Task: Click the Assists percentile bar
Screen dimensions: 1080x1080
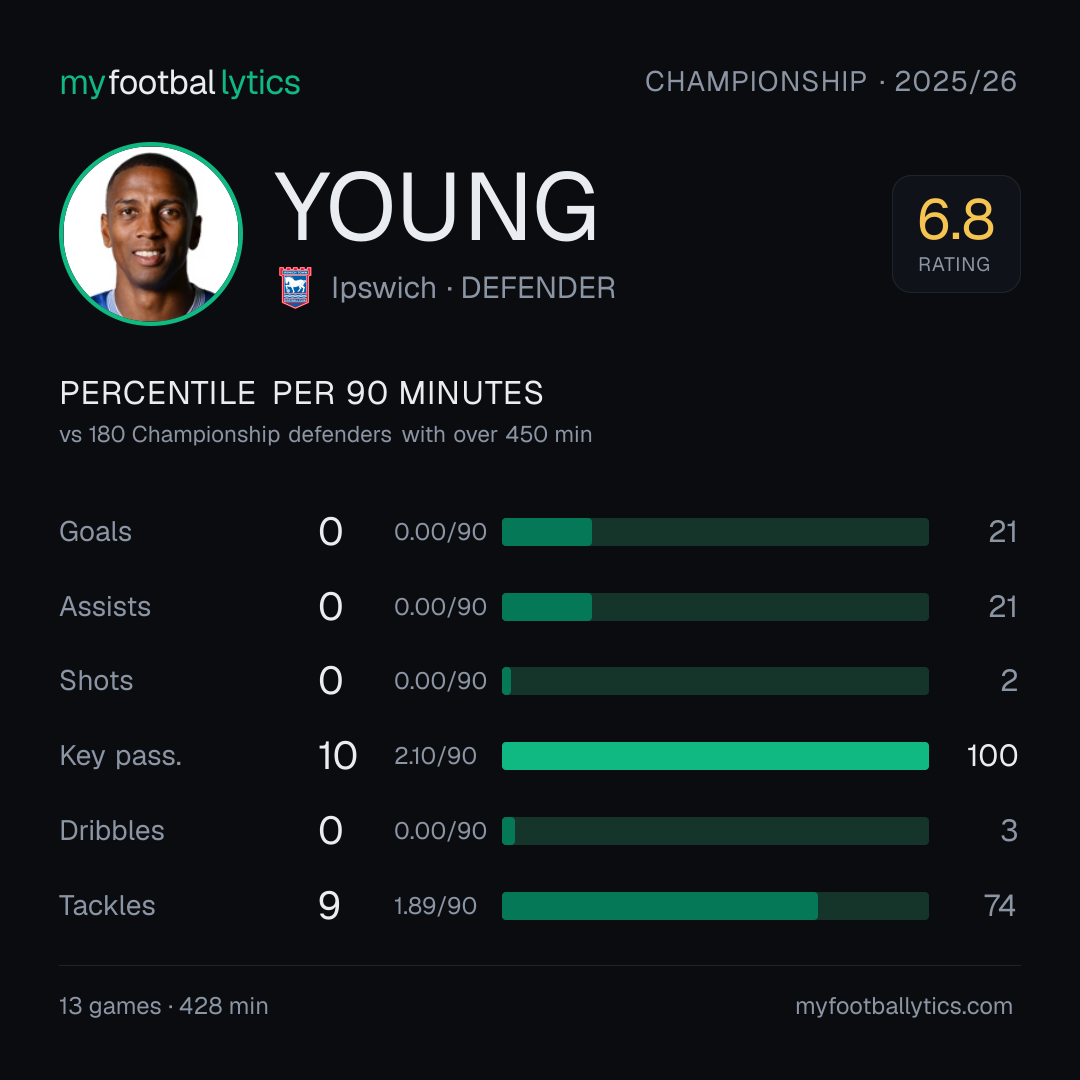Action: pos(715,607)
